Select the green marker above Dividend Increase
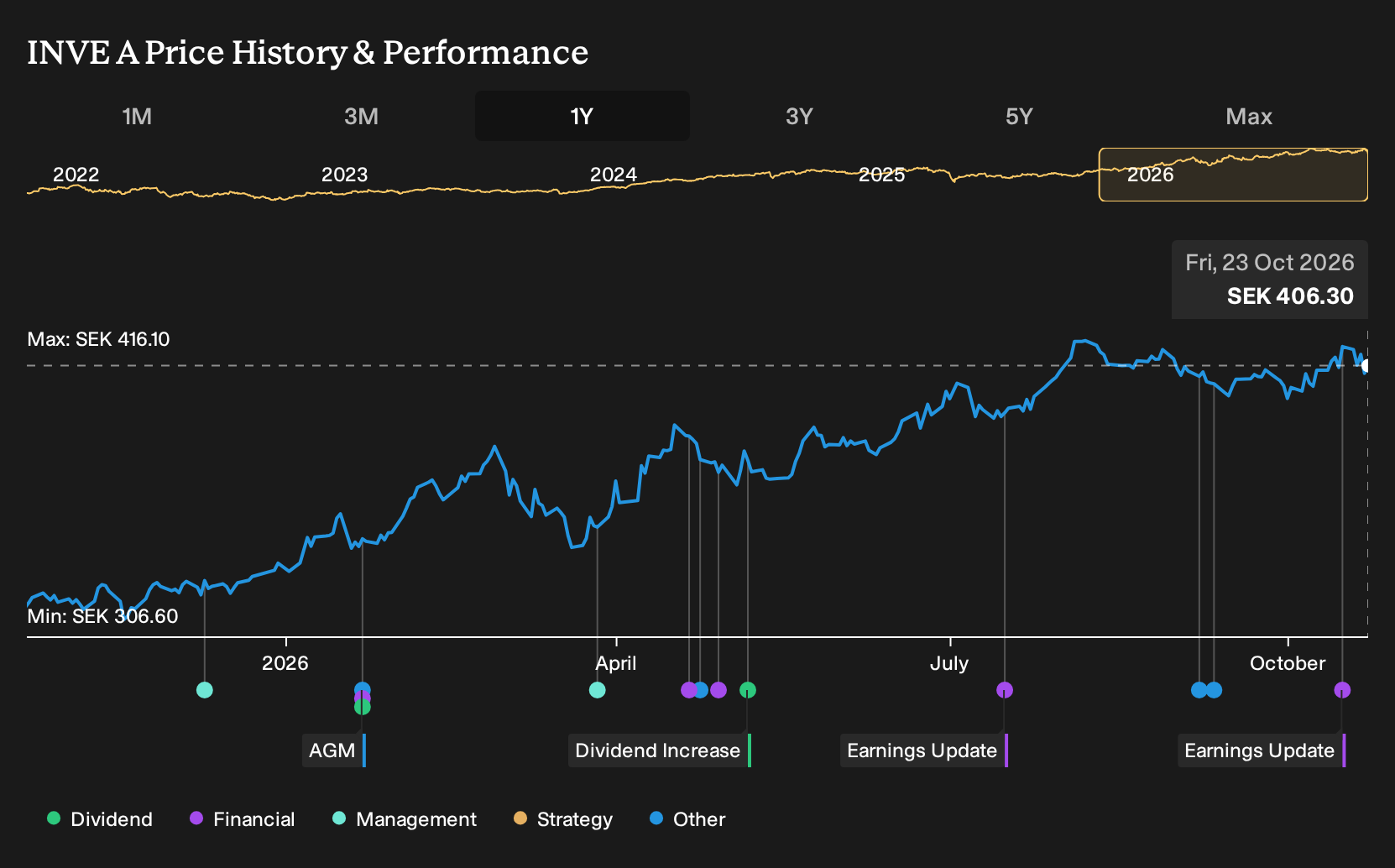Viewport: 1395px width, 868px height. pos(748,690)
